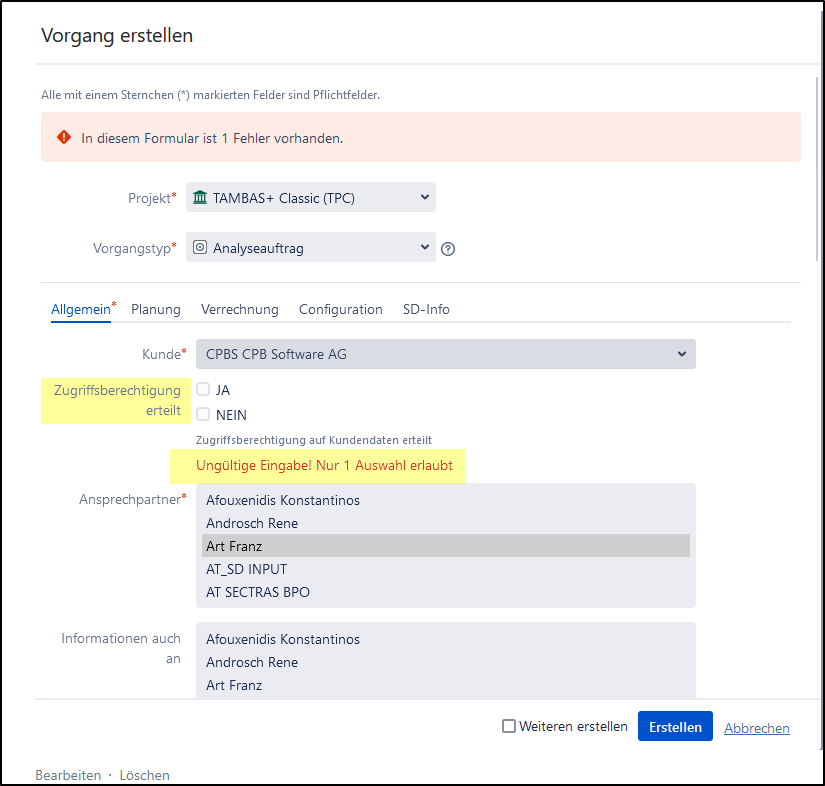This screenshot has width=825, height=786.
Task: Open the Configuration tab
Action: click(341, 309)
